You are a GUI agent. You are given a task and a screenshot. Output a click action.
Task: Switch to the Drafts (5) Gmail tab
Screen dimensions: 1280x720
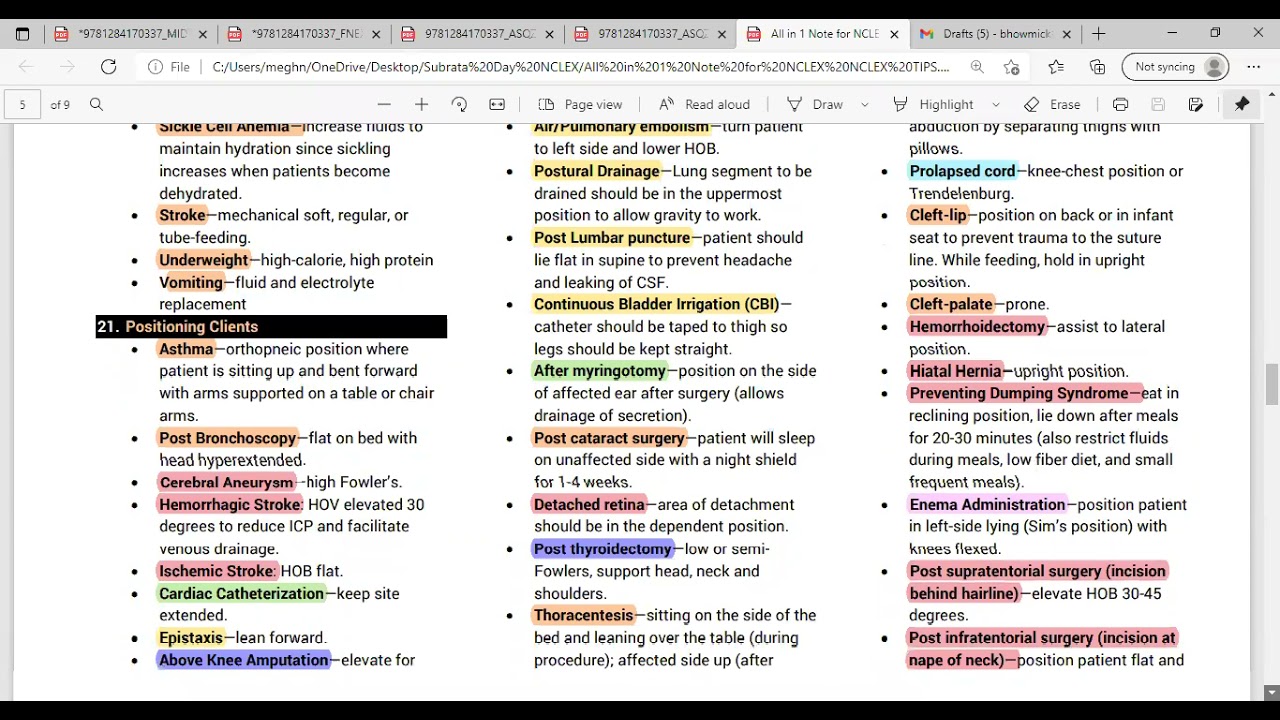tap(996, 34)
